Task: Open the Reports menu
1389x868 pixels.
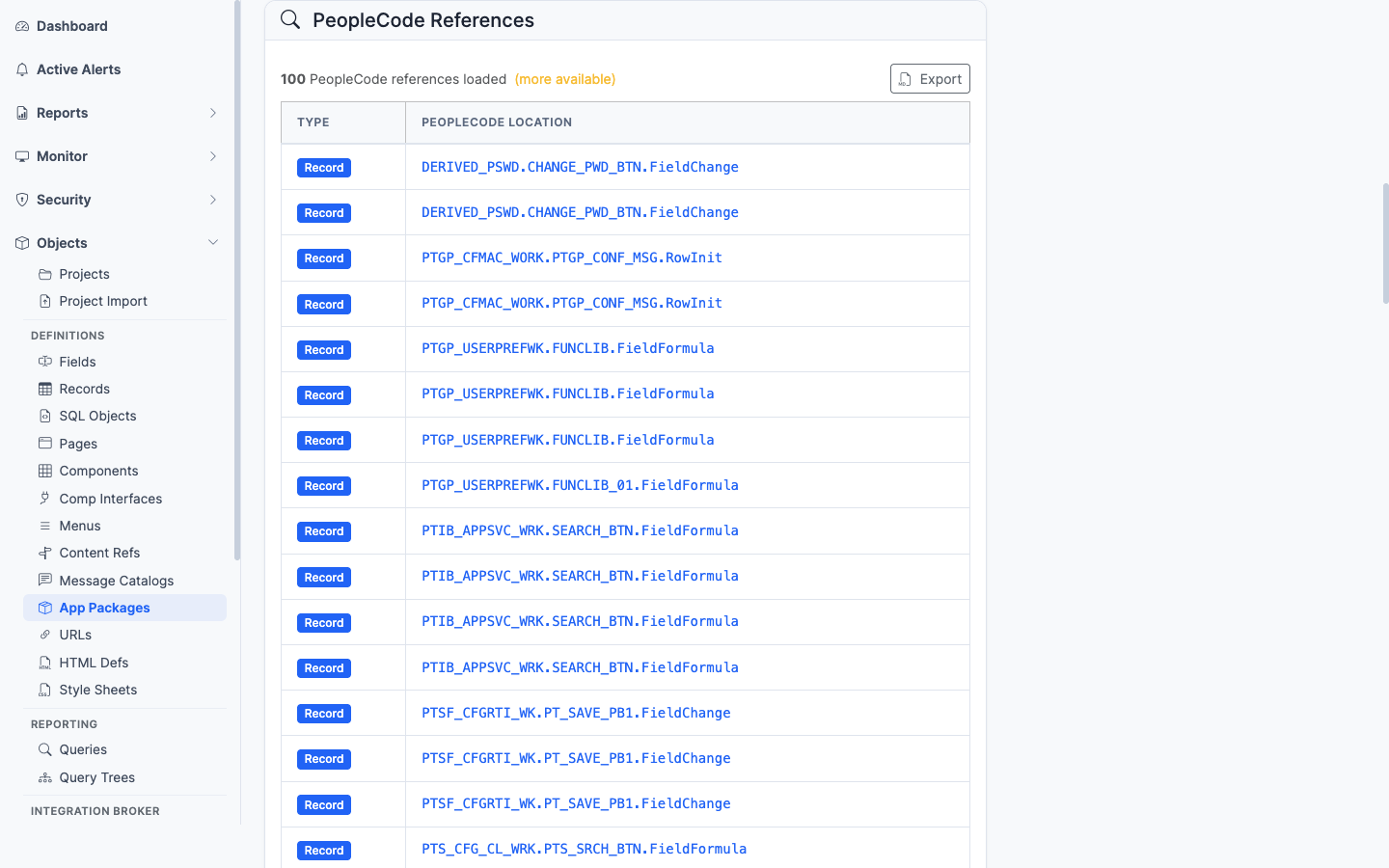Action: [x=63, y=113]
